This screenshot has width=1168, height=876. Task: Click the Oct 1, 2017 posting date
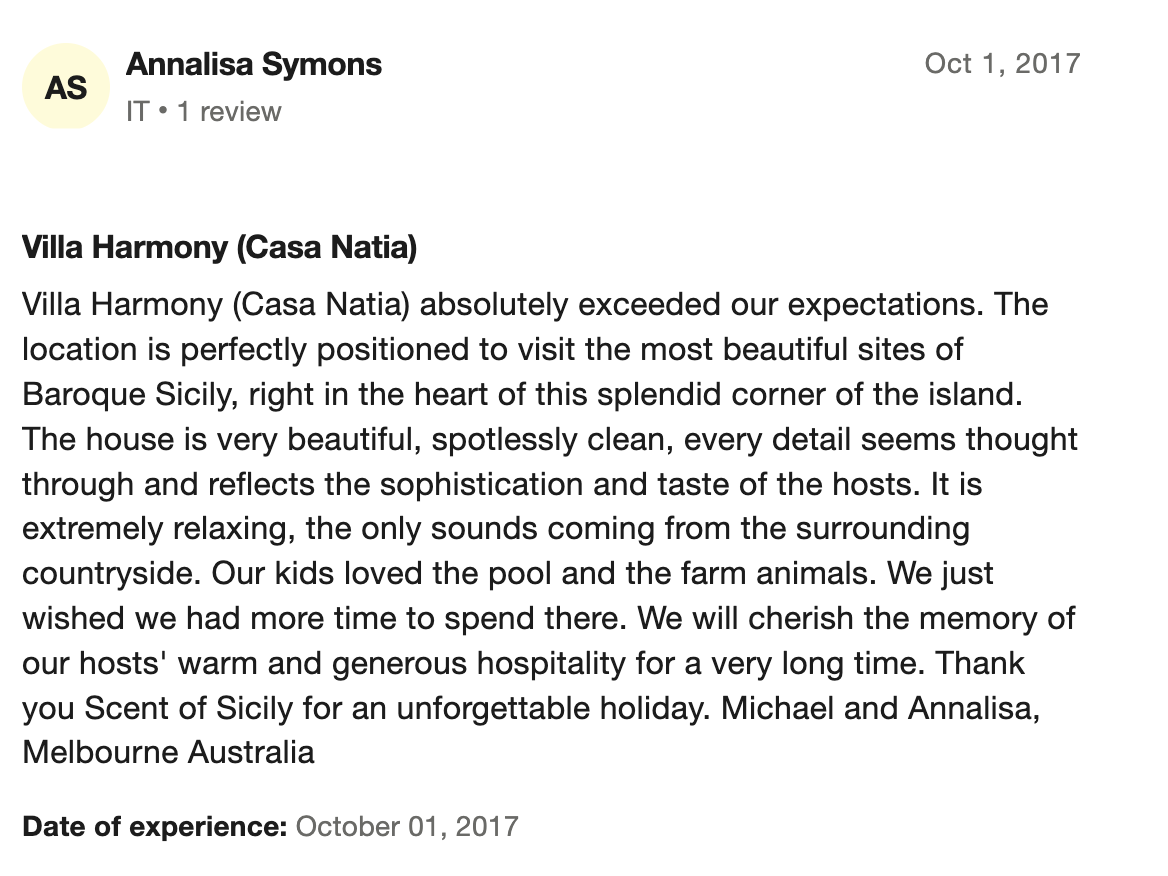point(1002,63)
